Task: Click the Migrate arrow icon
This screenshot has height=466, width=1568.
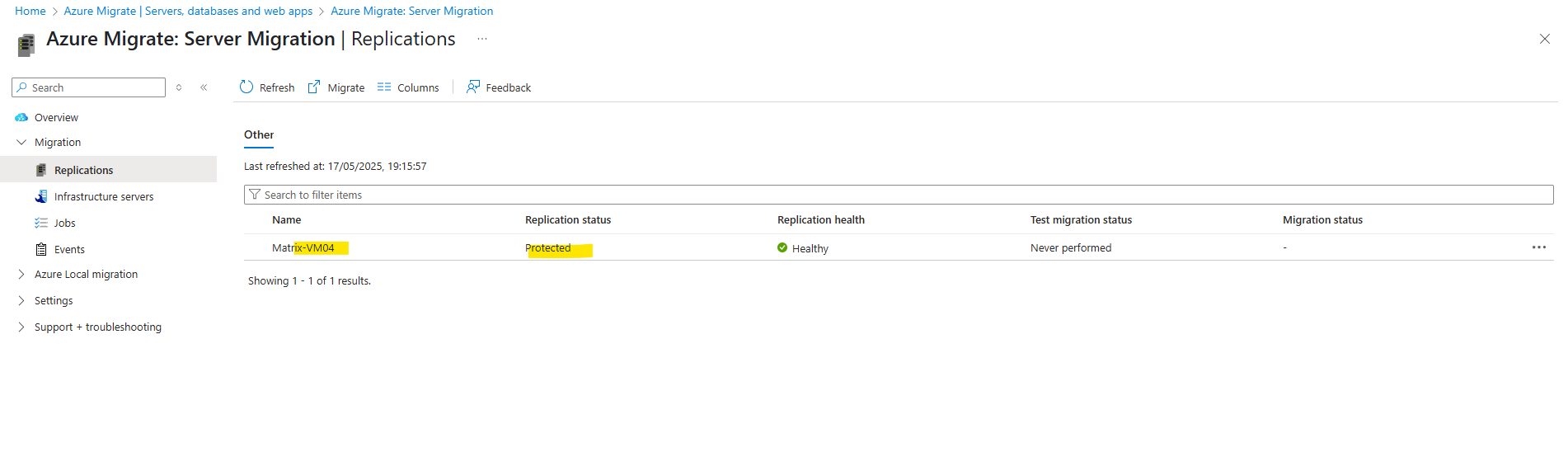Action: [x=314, y=87]
